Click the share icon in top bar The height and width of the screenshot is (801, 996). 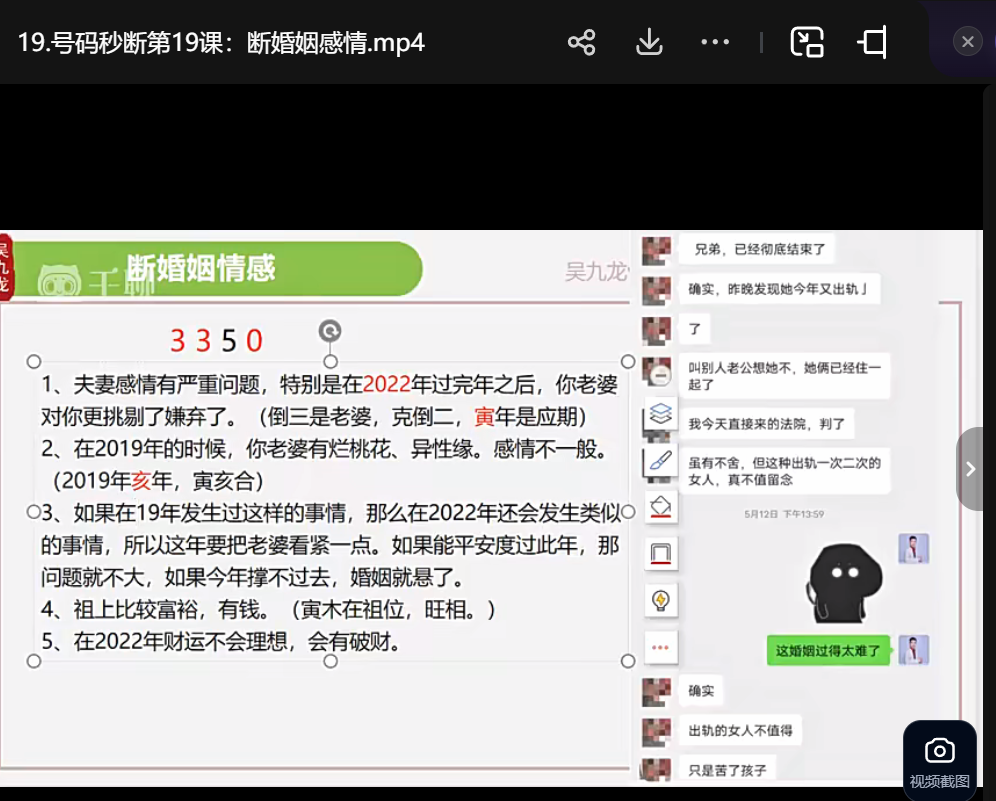coord(581,42)
